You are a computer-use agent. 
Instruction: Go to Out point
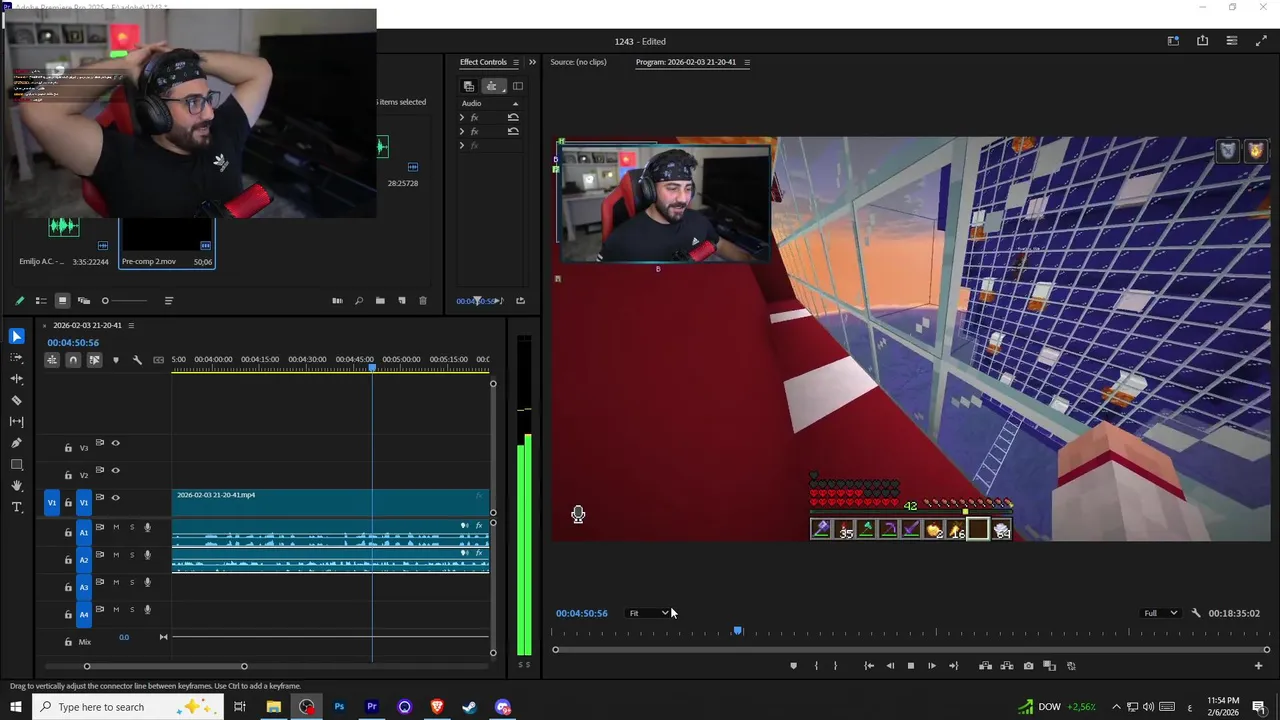953,666
